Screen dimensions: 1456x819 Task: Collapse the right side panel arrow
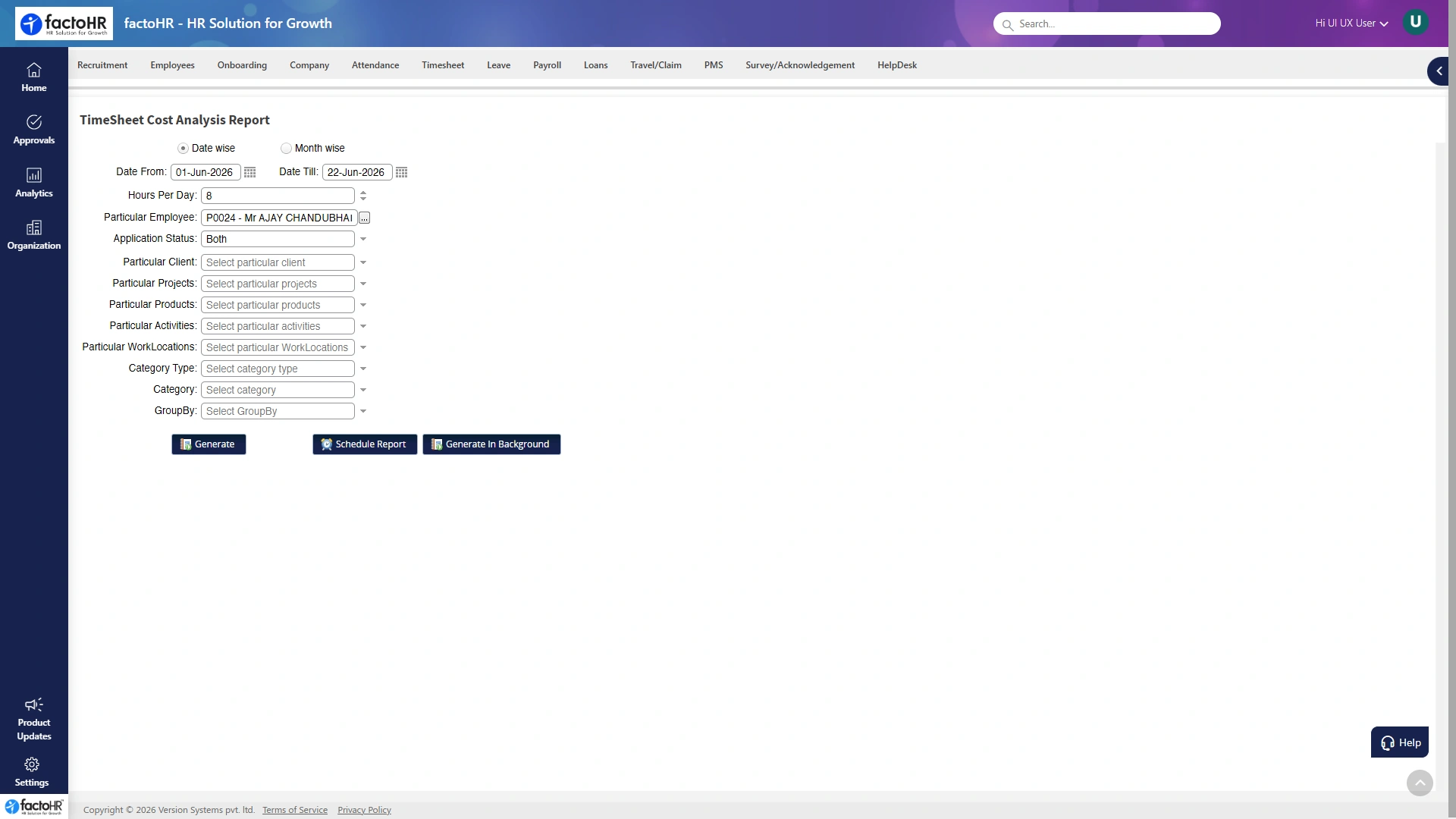[1438, 71]
